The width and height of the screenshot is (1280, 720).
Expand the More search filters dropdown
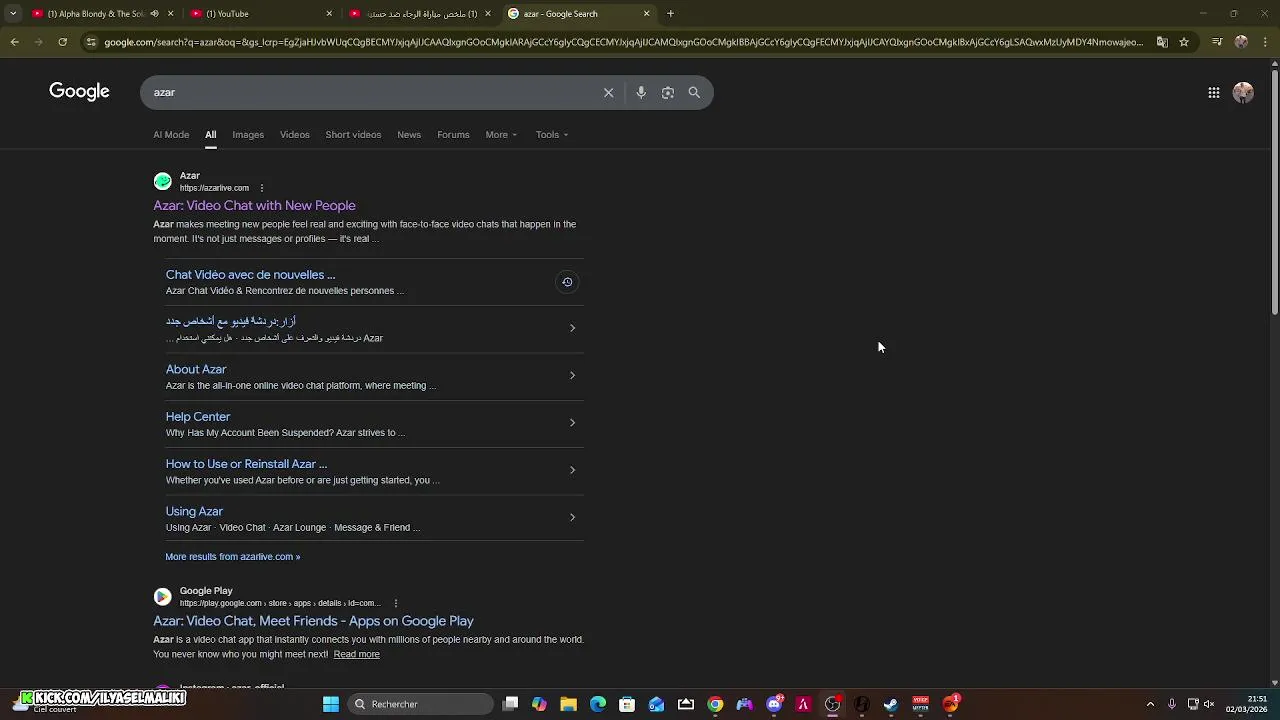[x=501, y=134]
